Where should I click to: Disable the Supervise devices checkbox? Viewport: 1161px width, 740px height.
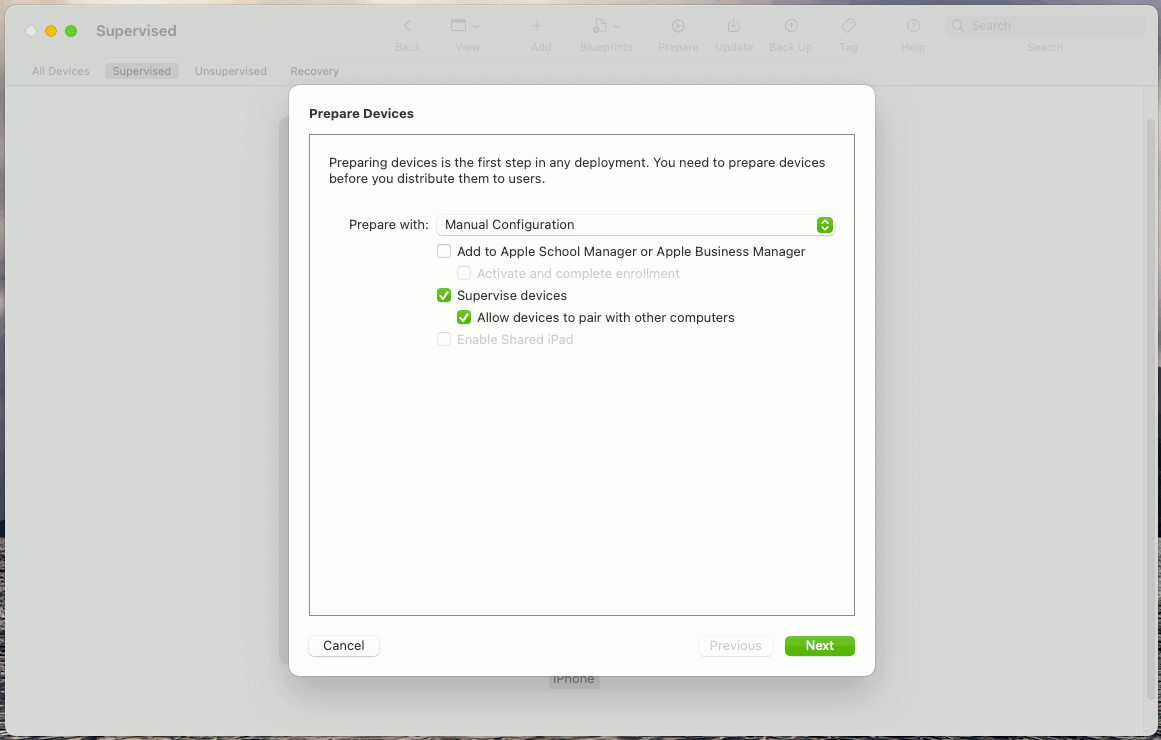tap(444, 295)
